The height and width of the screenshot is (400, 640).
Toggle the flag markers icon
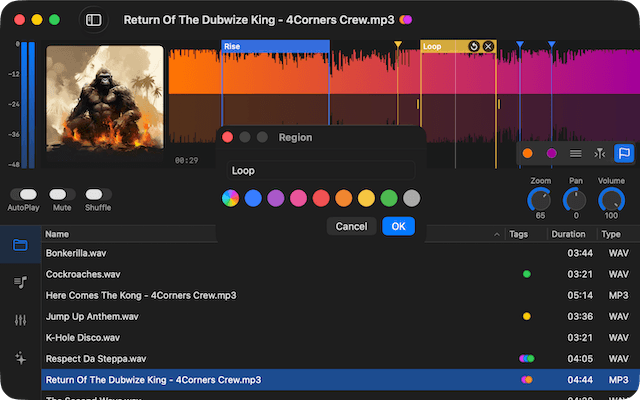coord(624,153)
